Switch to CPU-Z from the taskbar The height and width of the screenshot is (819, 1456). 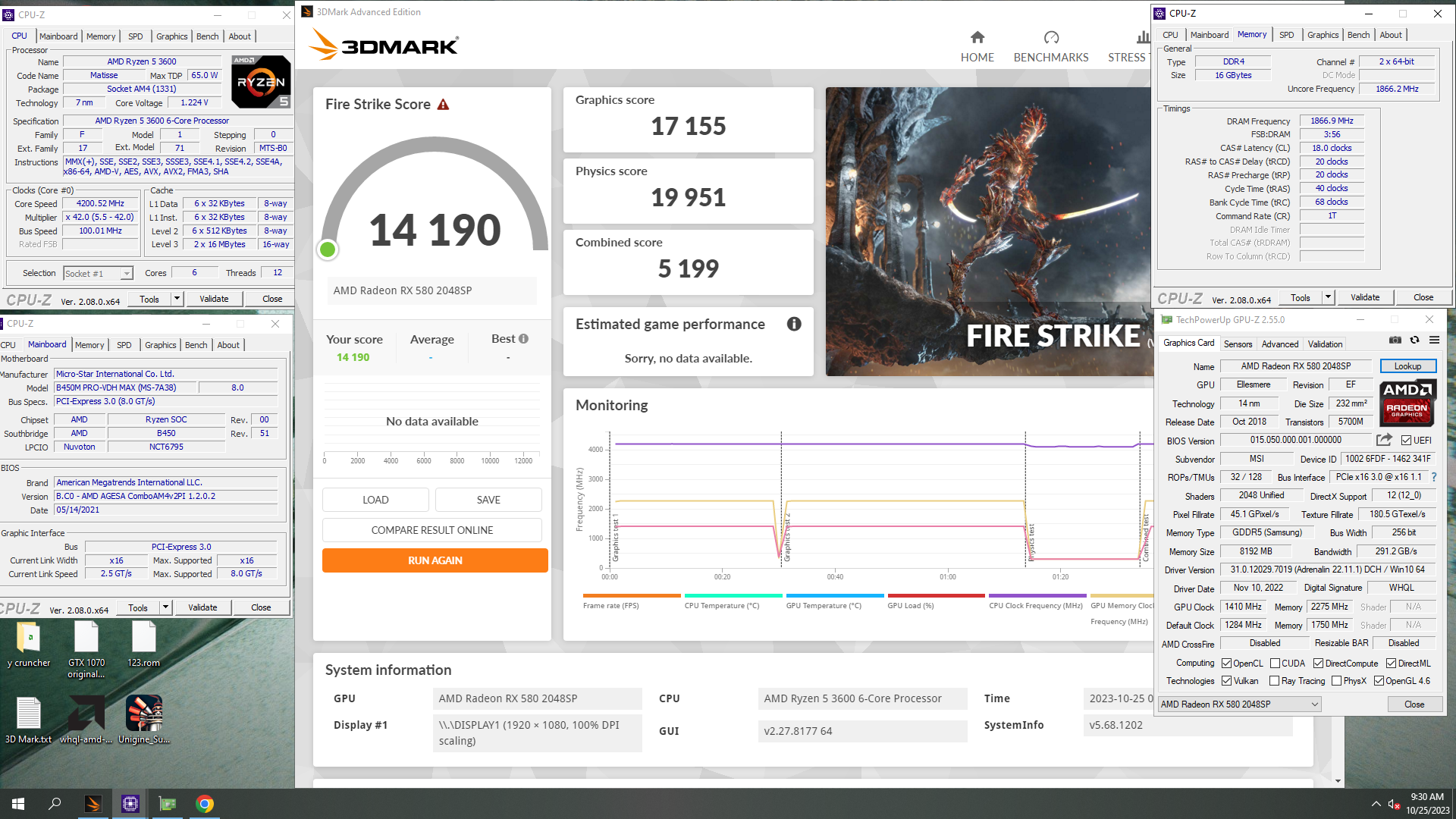pyautogui.click(x=130, y=804)
